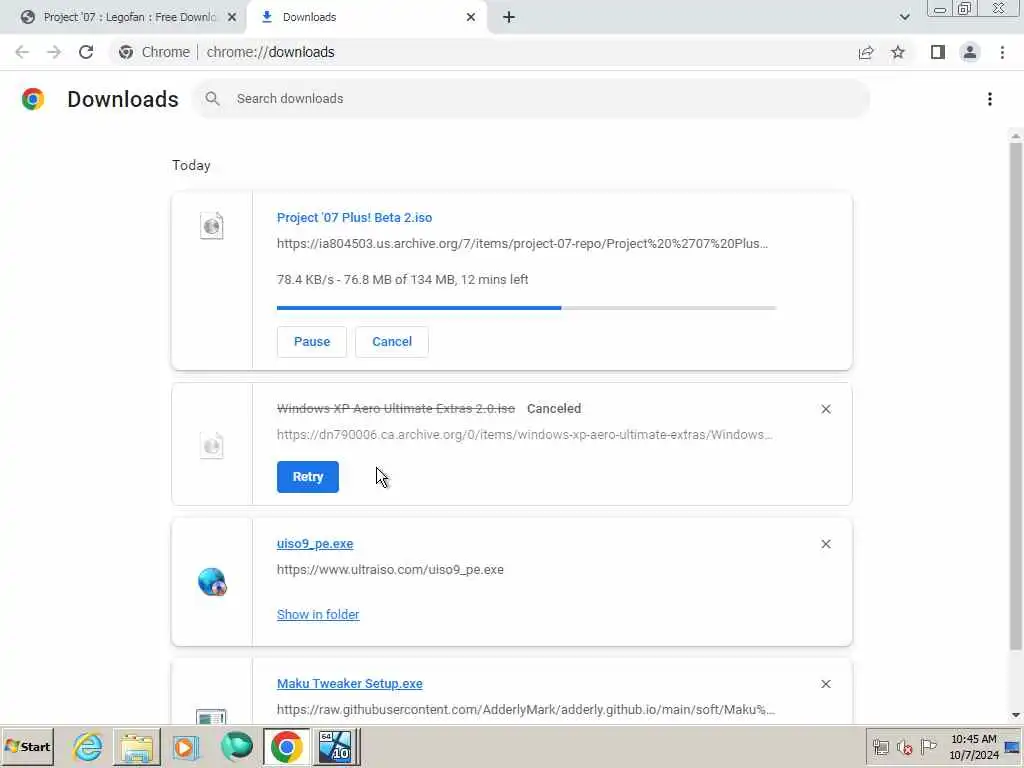Go back using browser back arrow
This screenshot has height=768, width=1024.
[x=22, y=52]
